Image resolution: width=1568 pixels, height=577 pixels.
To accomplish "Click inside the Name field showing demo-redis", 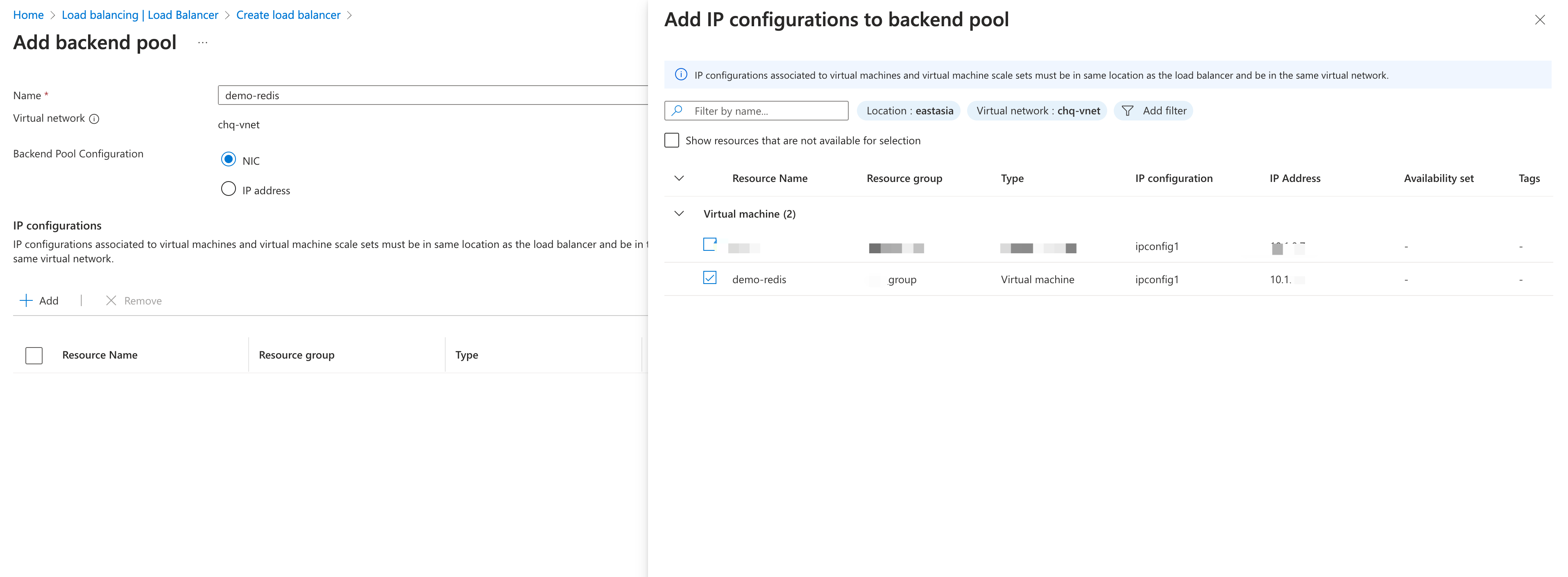I will tap(426, 95).
